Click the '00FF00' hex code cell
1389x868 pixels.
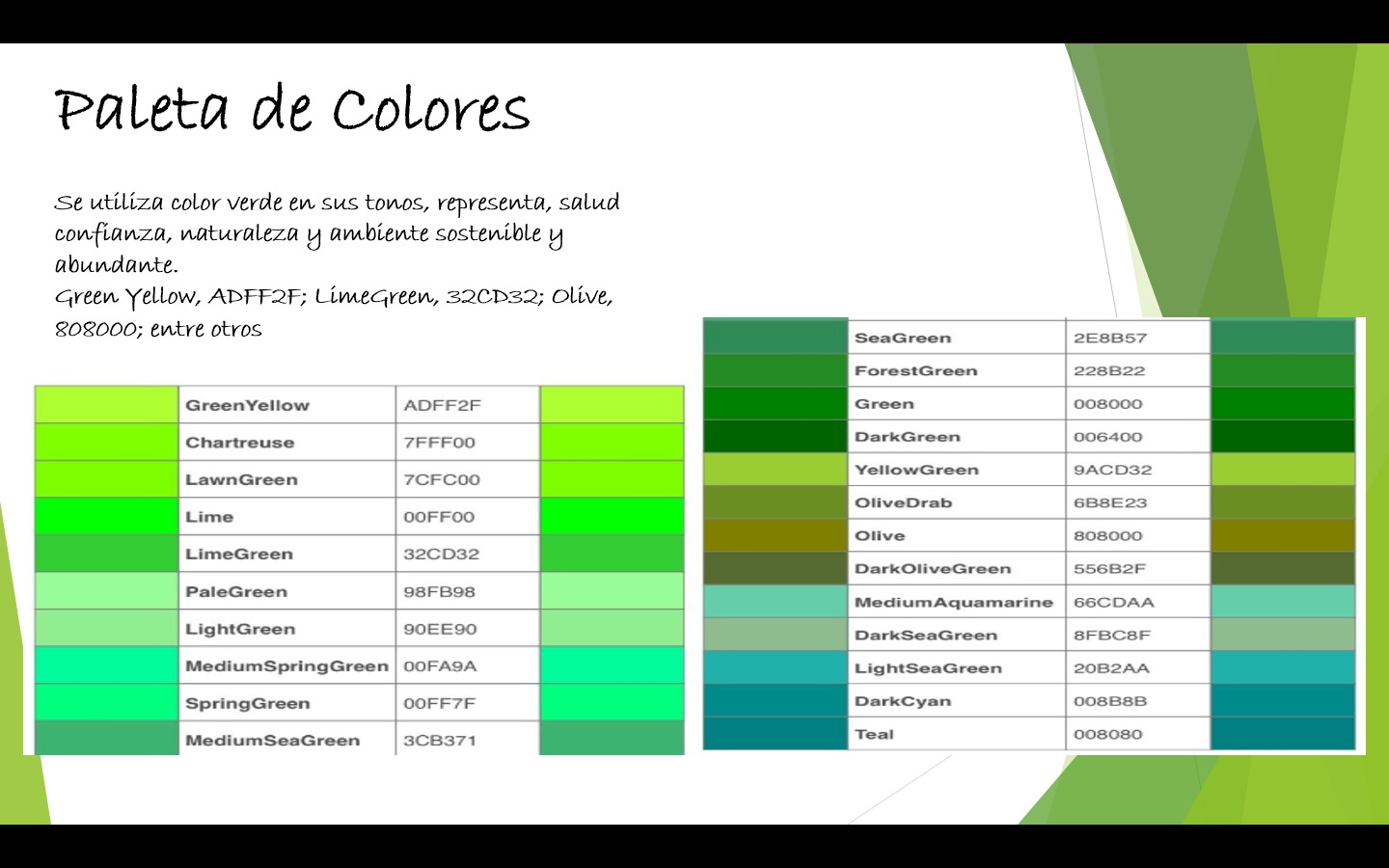pos(468,517)
